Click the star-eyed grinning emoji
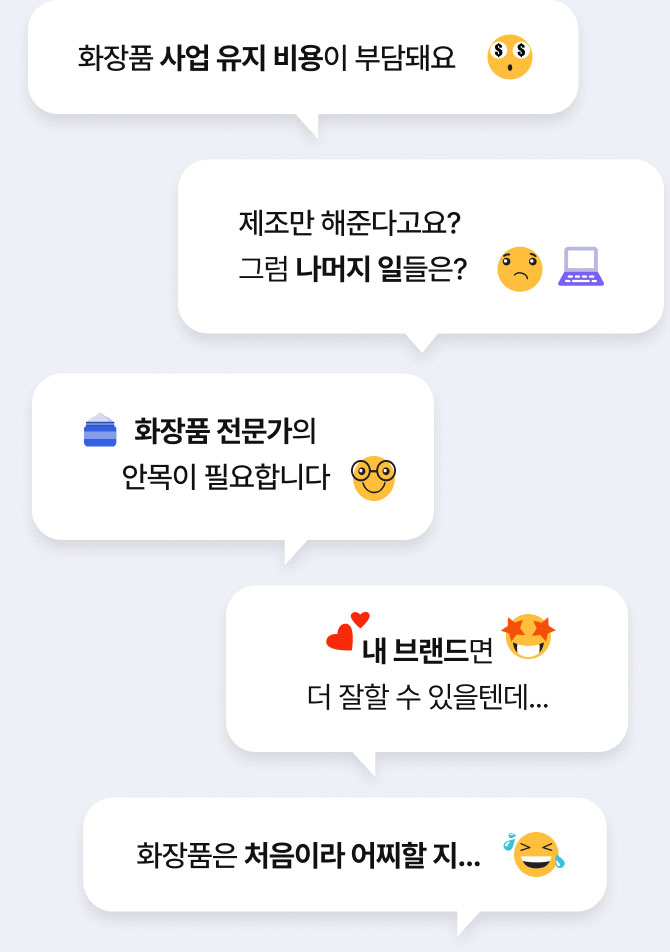Image resolution: width=670 pixels, height=952 pixels. pyautogui.click(x=529, y=638)
